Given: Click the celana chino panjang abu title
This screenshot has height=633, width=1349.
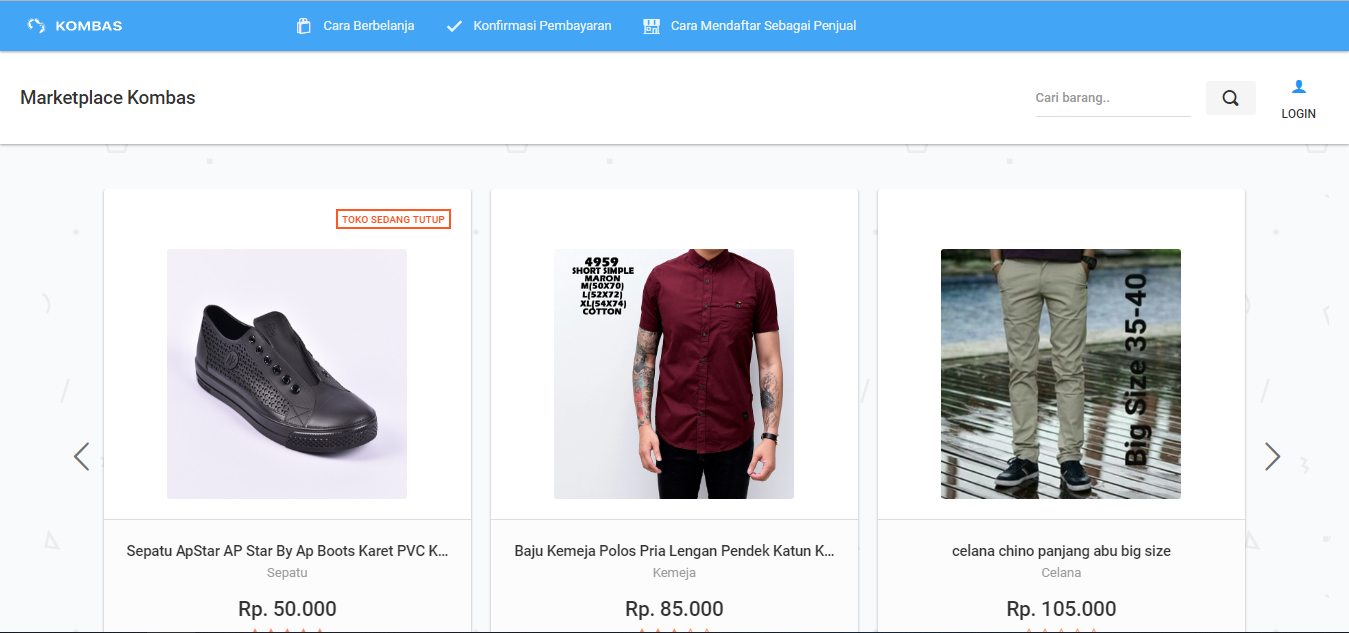Looking at the screenshot, I should pos(1060,551).
